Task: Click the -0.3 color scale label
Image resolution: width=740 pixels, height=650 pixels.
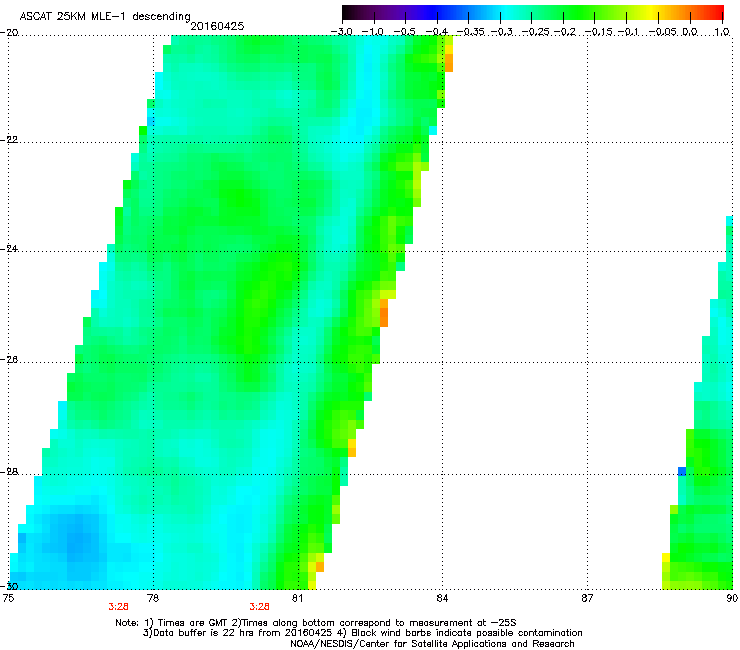Action: (x=502, y=32)
